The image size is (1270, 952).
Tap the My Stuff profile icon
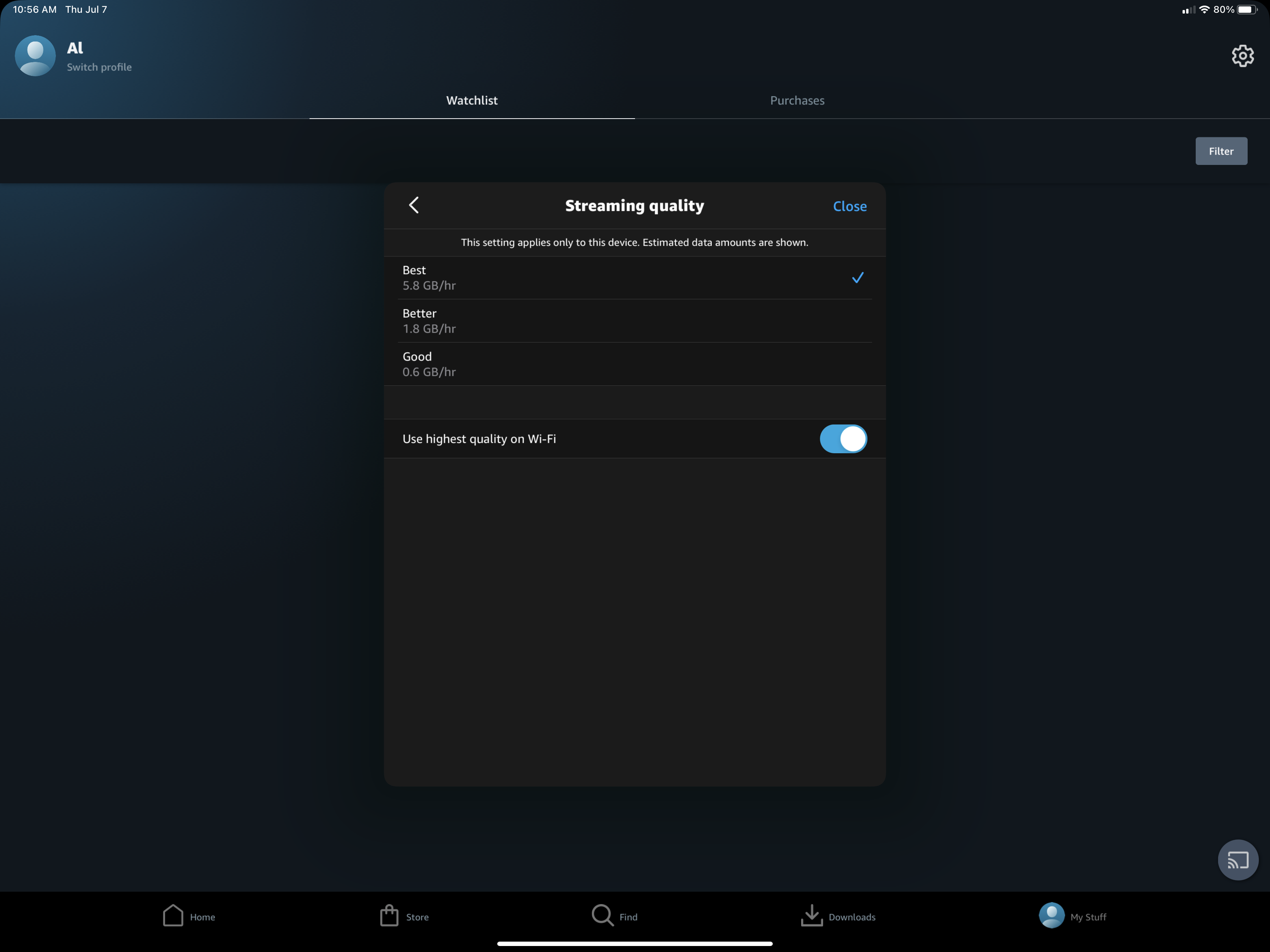coord(1051,916)
